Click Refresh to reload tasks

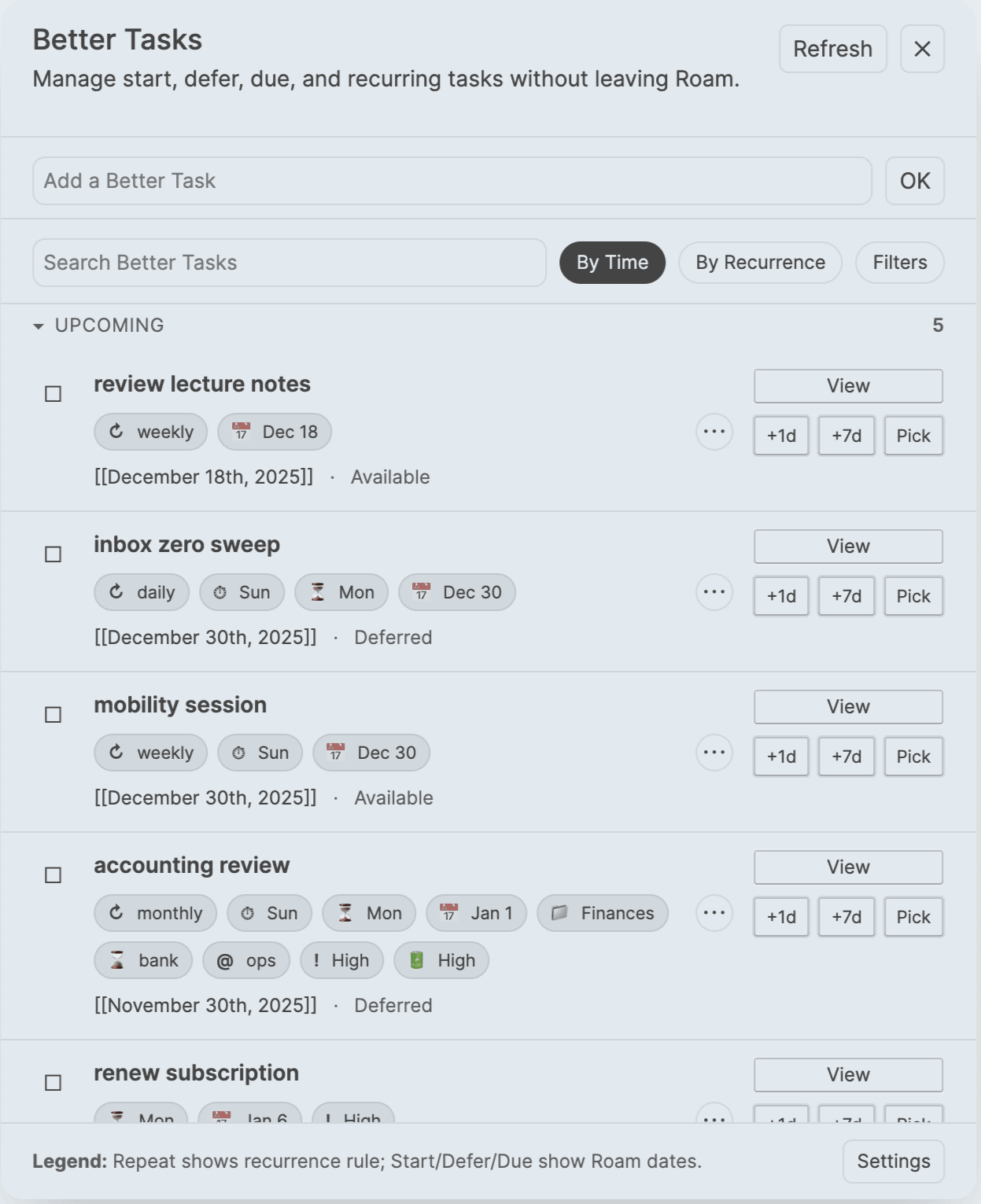[x=832, y=49]
